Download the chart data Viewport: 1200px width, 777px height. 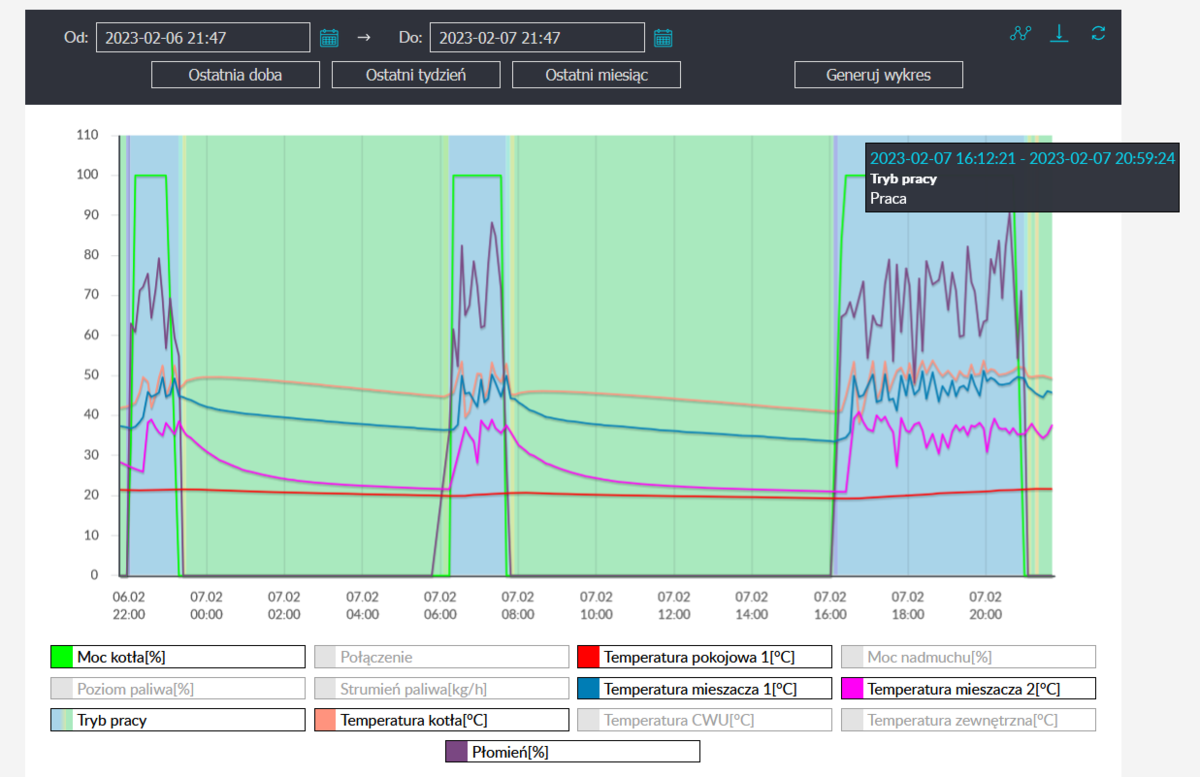coord(1059,33)
